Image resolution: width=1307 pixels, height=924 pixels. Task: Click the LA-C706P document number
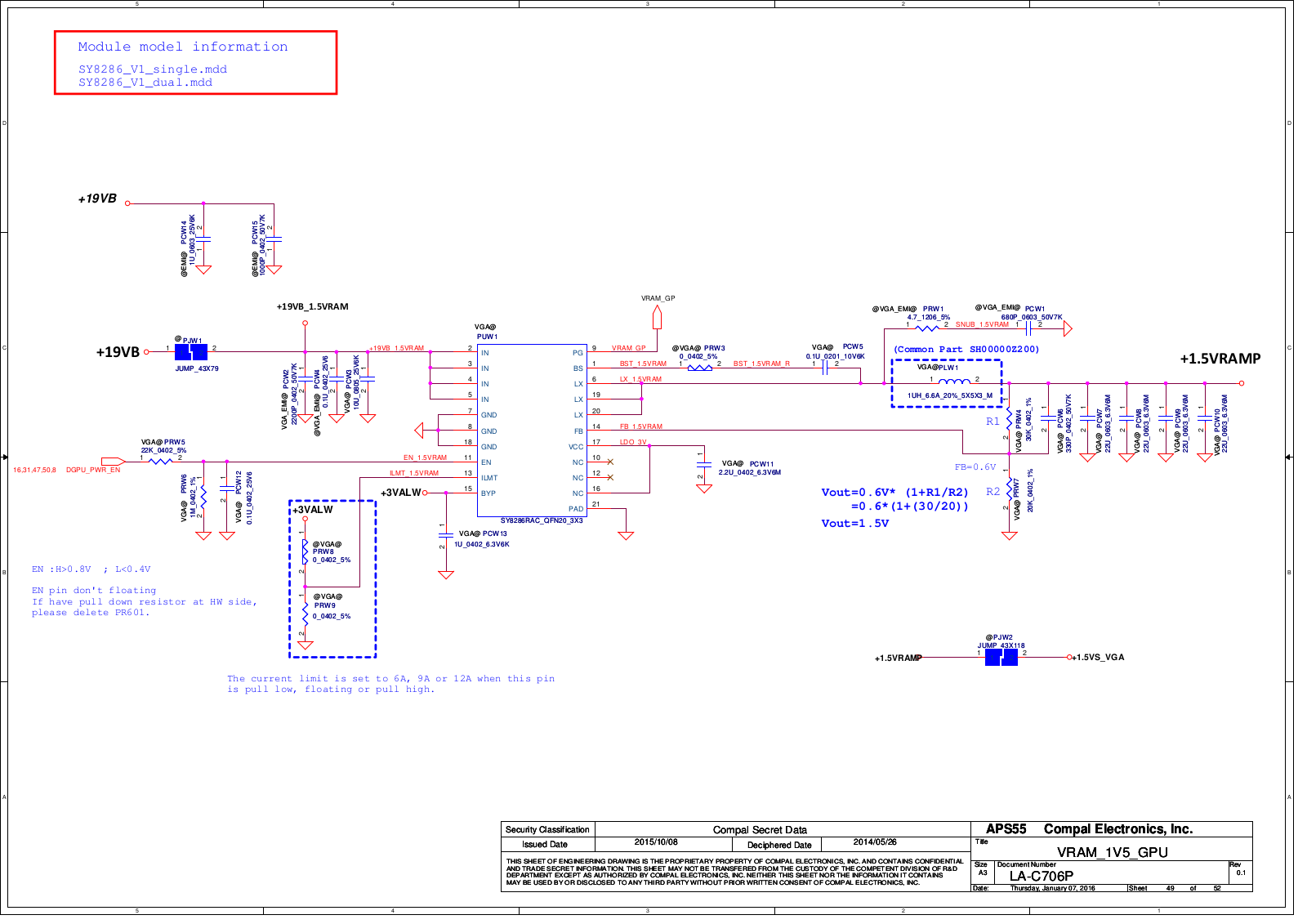click(1041, 876)
